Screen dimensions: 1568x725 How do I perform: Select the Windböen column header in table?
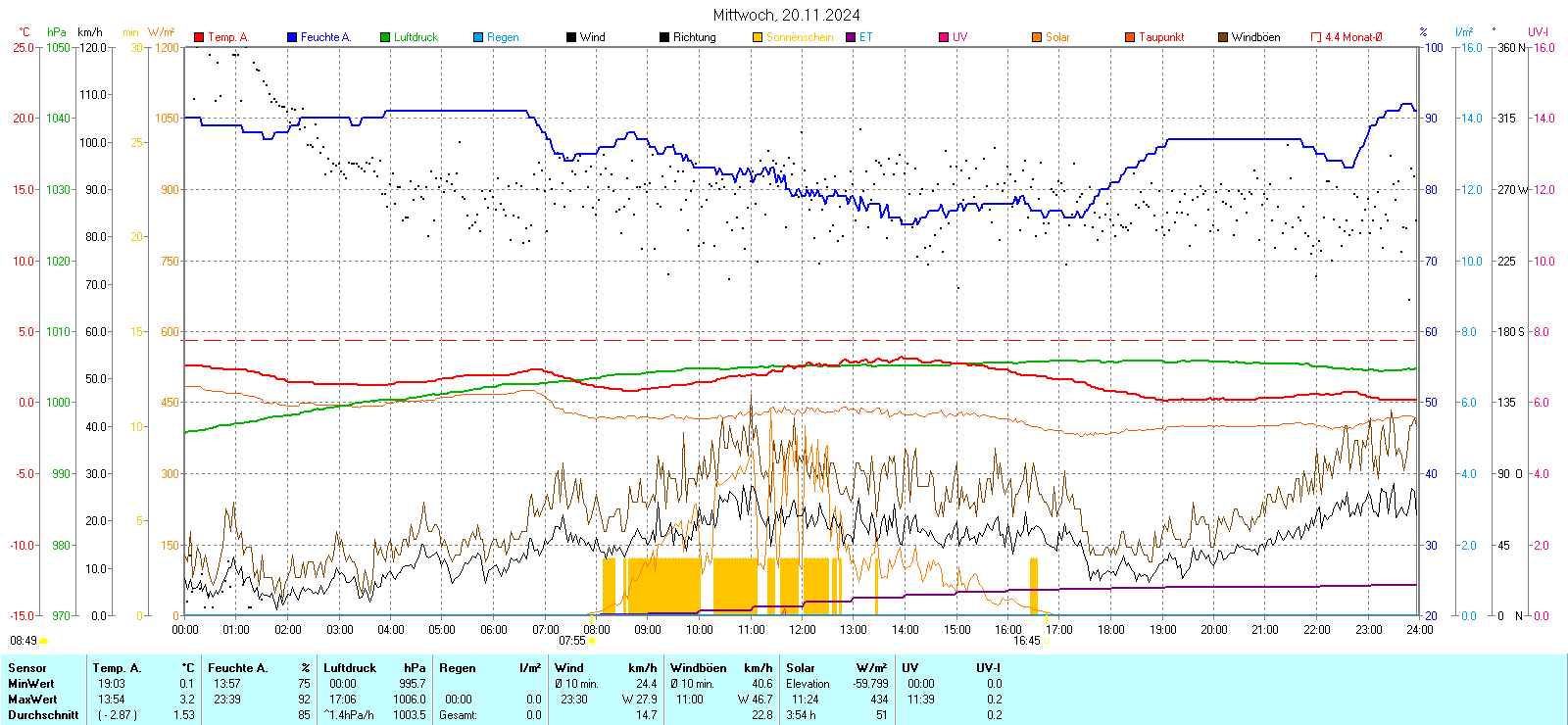(699, 668)
